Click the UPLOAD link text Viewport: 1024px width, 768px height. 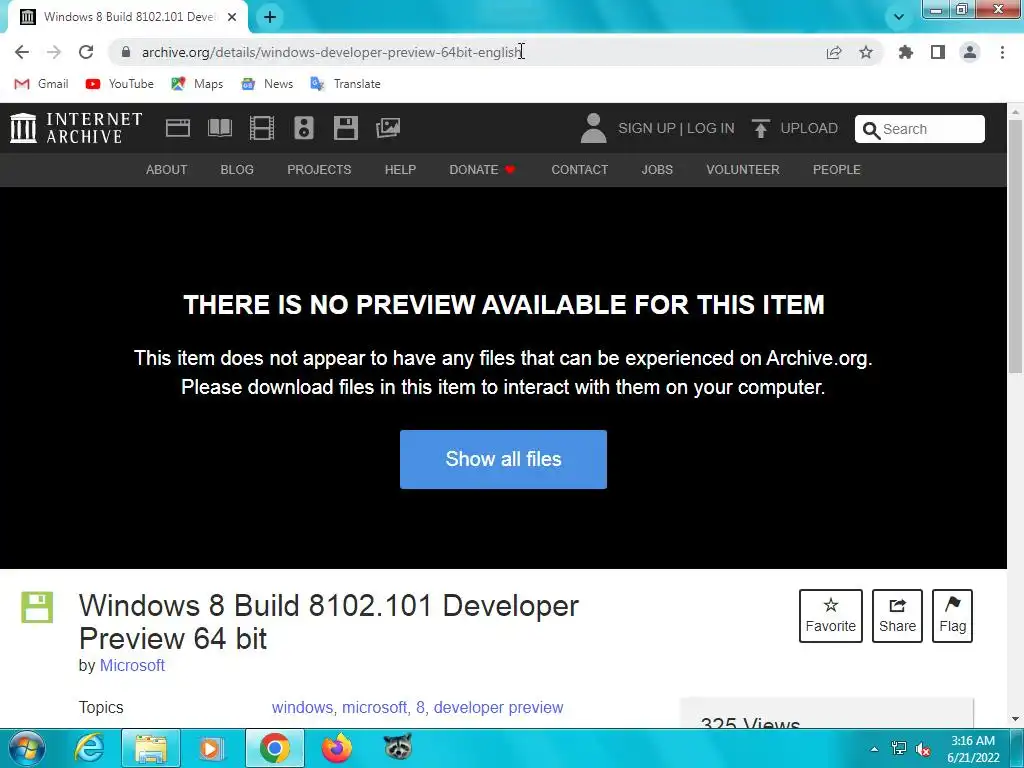pyautogui.click(x=809, y=128)
